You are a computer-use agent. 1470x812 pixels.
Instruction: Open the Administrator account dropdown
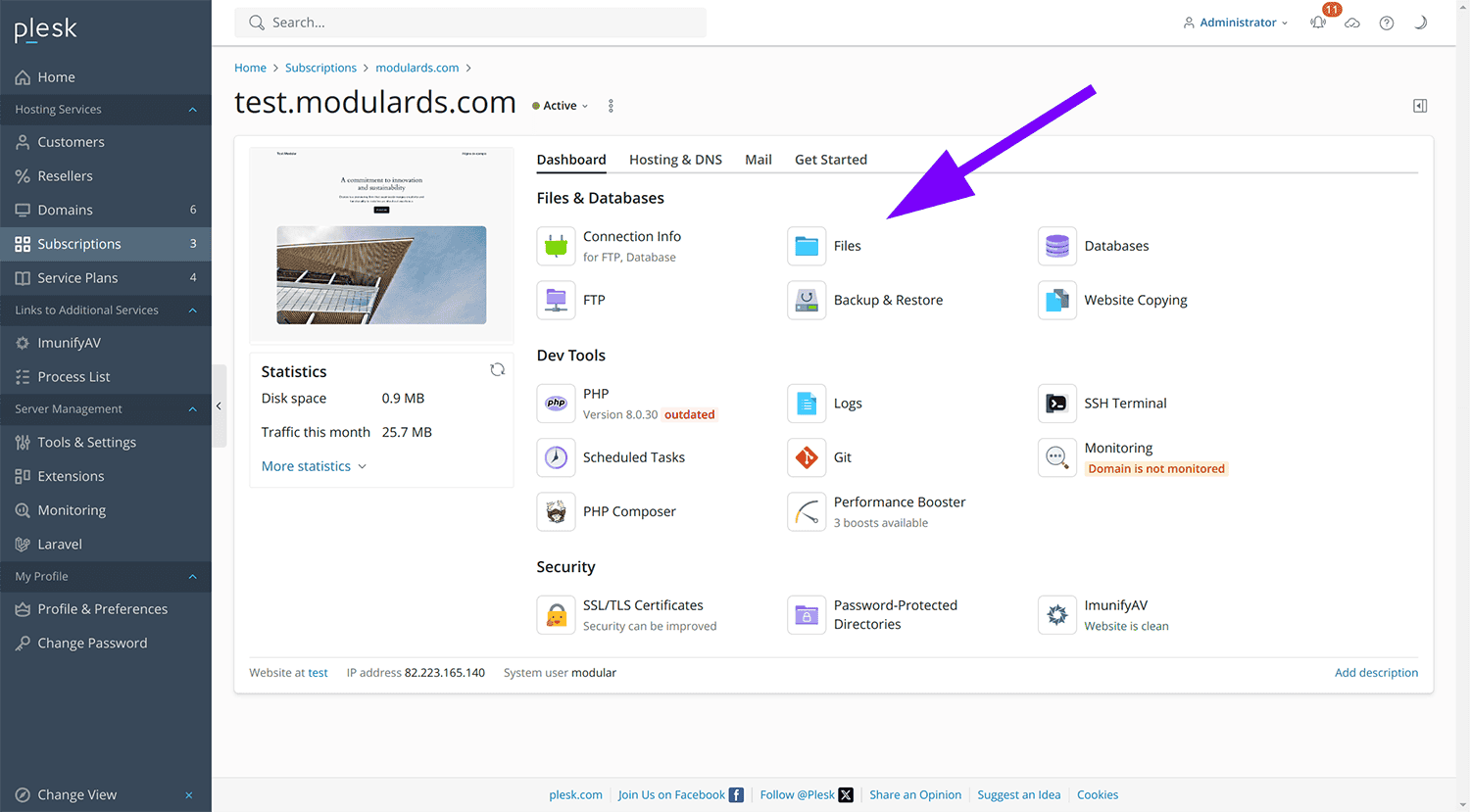click(1236, 23)
